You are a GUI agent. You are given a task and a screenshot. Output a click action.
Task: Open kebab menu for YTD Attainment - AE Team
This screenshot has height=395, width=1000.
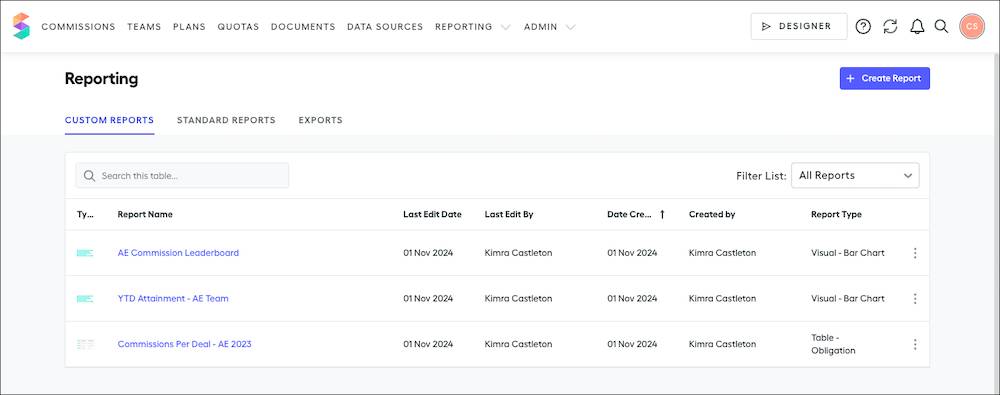(x=915, y=299)
